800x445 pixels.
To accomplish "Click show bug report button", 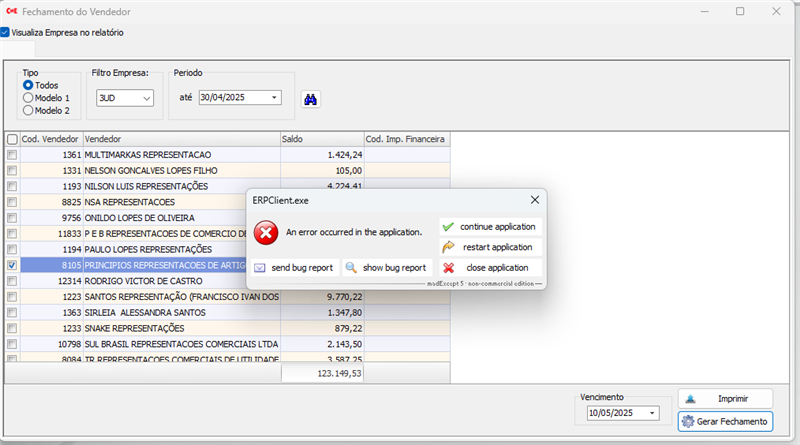I will click(386, 268).
